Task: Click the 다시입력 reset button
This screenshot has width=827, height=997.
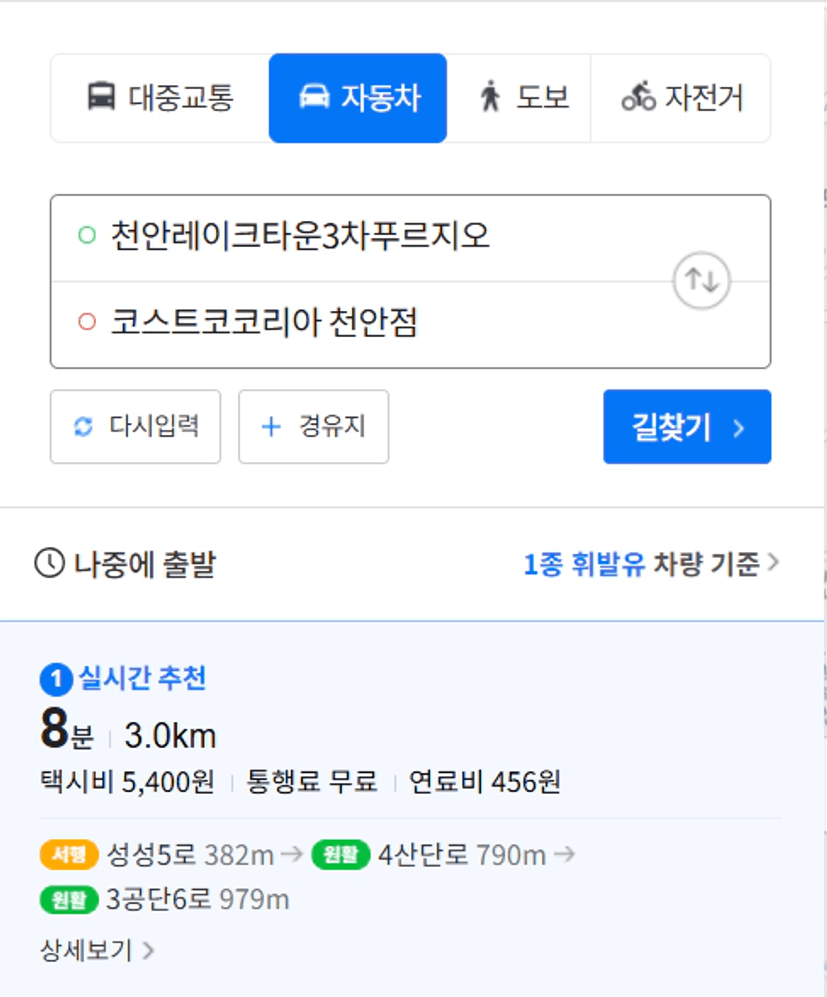Action: (135, 427)
